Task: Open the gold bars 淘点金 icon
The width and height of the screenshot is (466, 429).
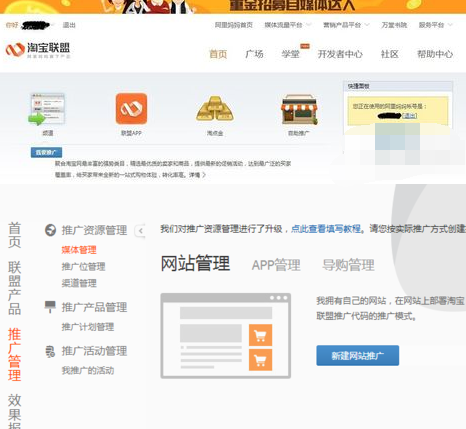Action: coord(215,108)
